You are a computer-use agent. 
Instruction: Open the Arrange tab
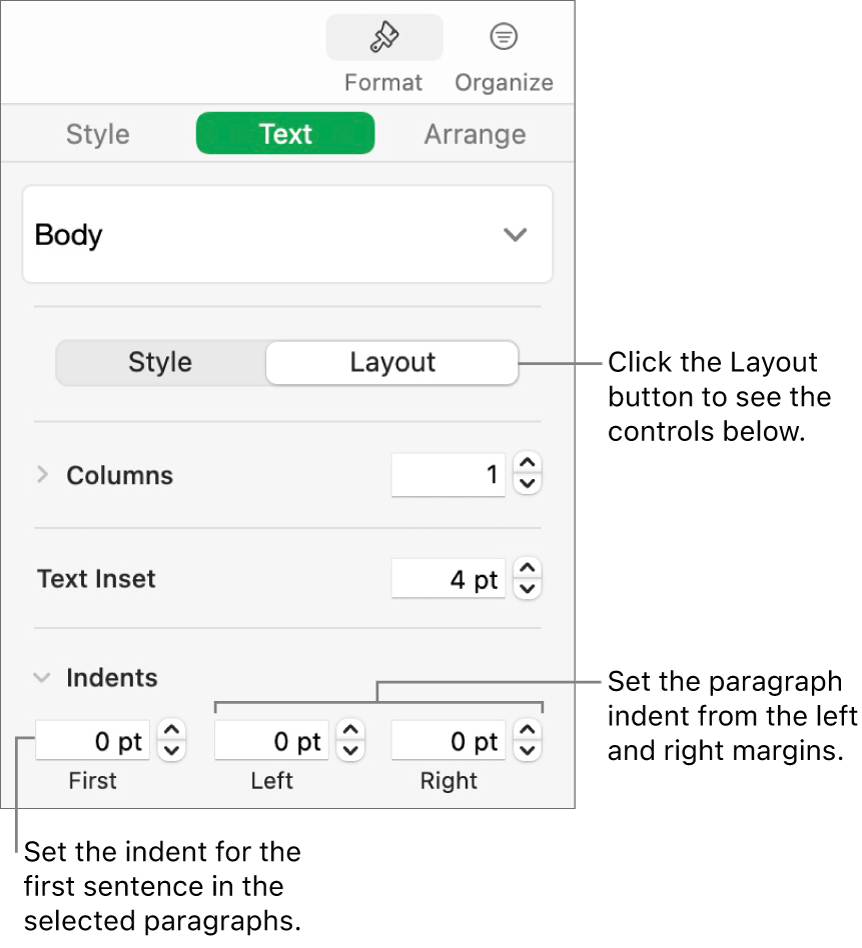click(x=474, y=133)
